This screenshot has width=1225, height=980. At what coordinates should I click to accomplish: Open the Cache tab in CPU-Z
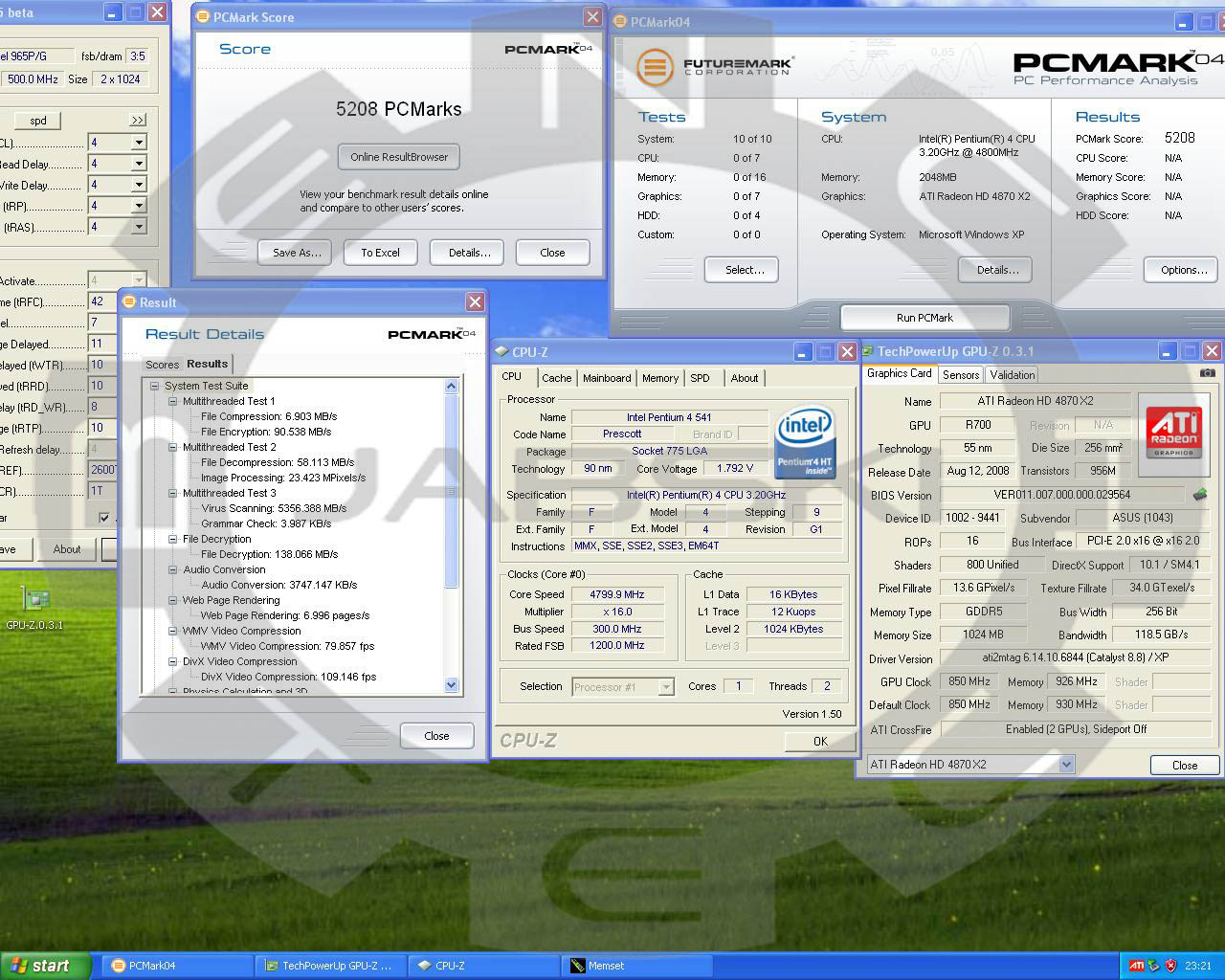click(x=556, y=378)
